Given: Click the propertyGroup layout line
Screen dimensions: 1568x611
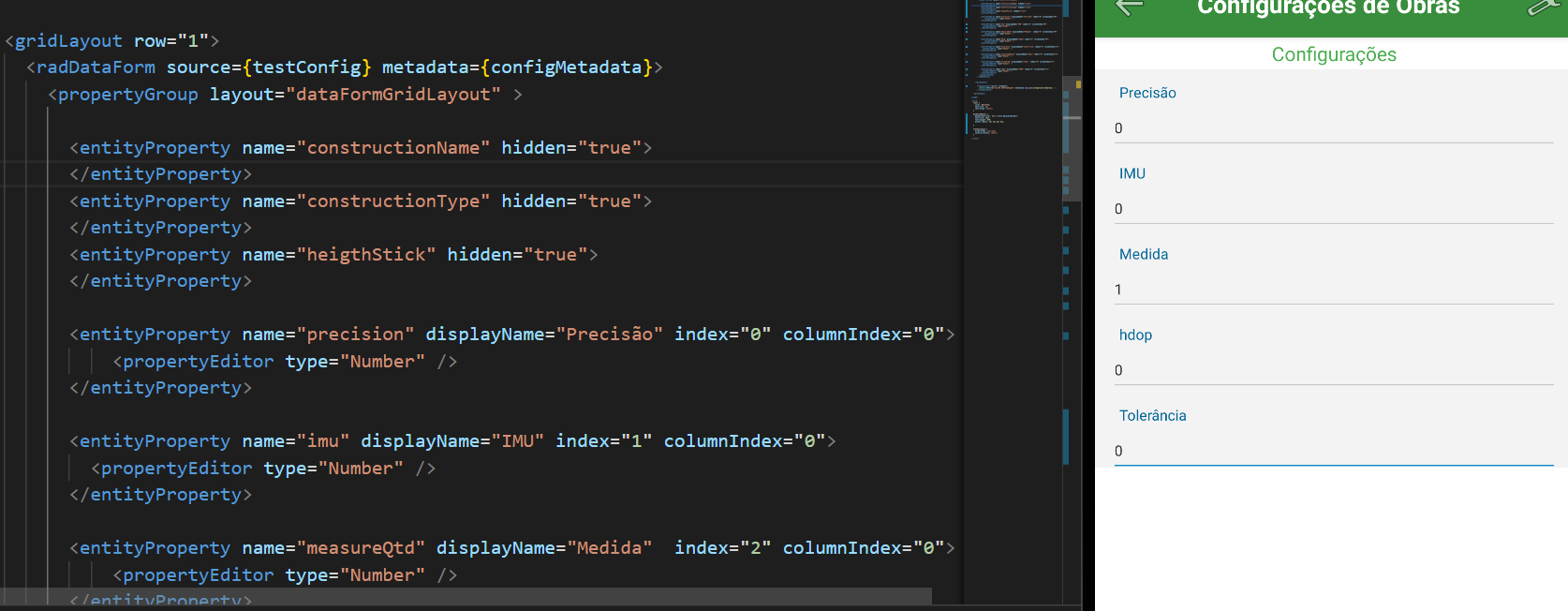Looking at the screenshot, I should (285, 94).
